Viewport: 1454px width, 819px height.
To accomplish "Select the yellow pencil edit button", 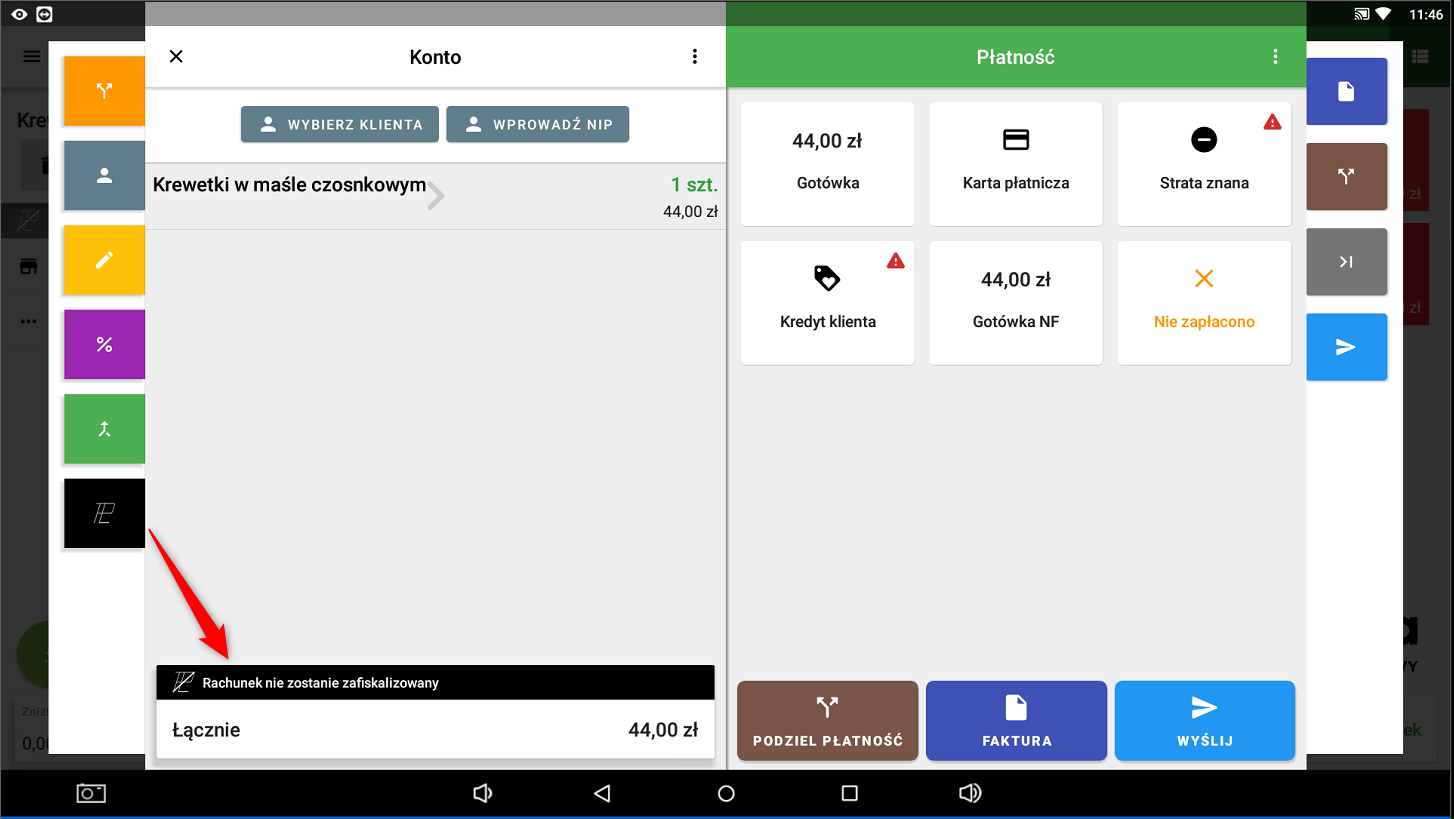I will 104,260.
